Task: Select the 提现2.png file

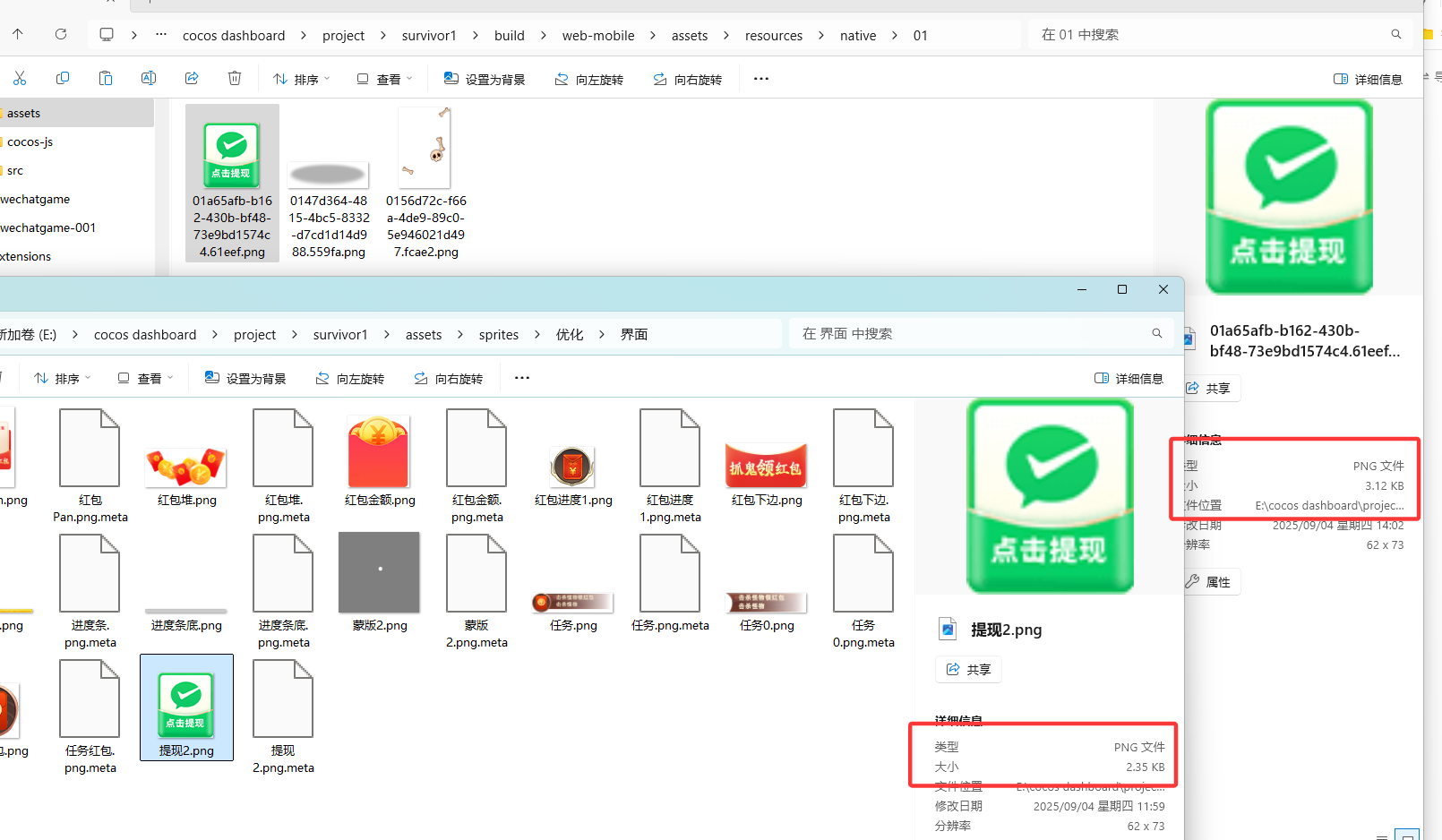Action: (186, 707)
